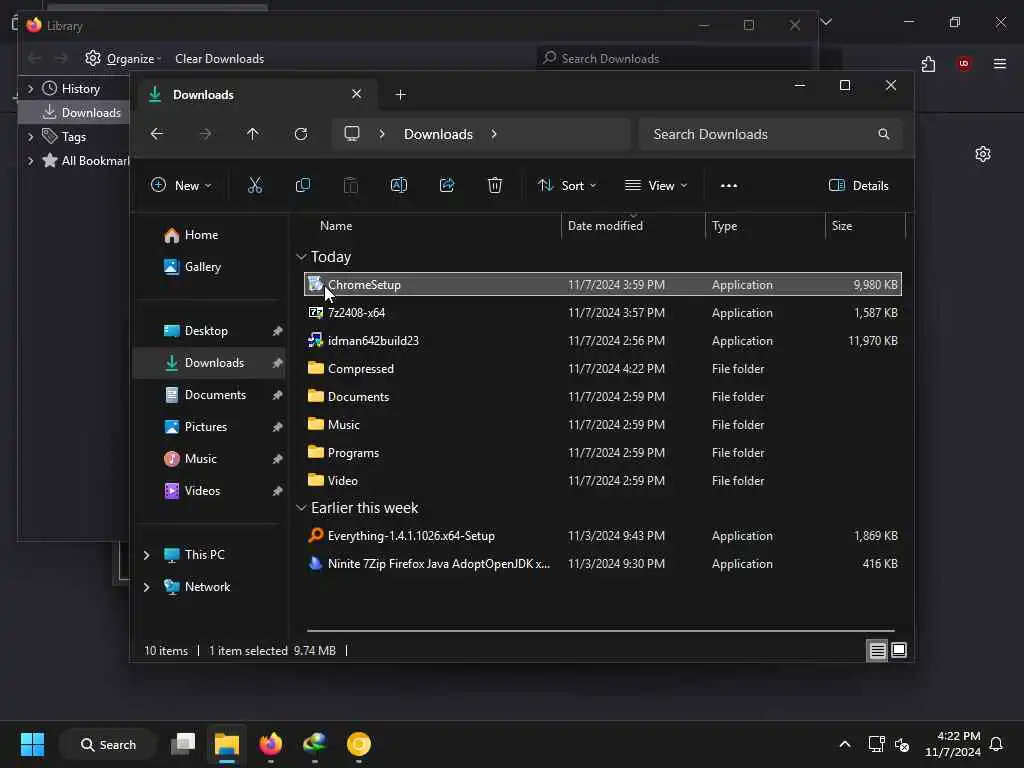Select the 7z2408-x64 installer file
The image size is (1024, 768).
click(x=602, y=313)
